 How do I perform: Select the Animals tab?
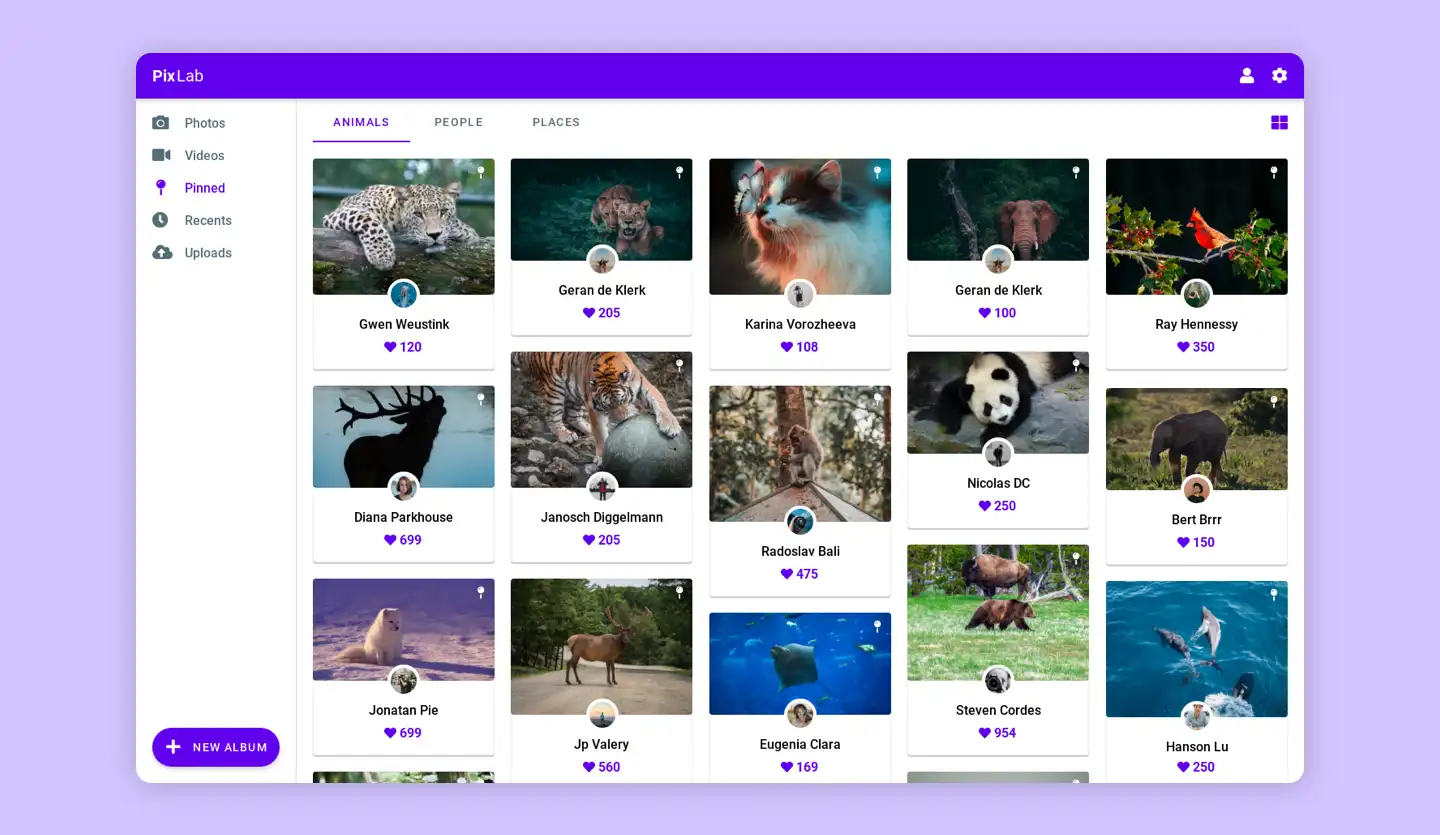[x=361, y=122]
